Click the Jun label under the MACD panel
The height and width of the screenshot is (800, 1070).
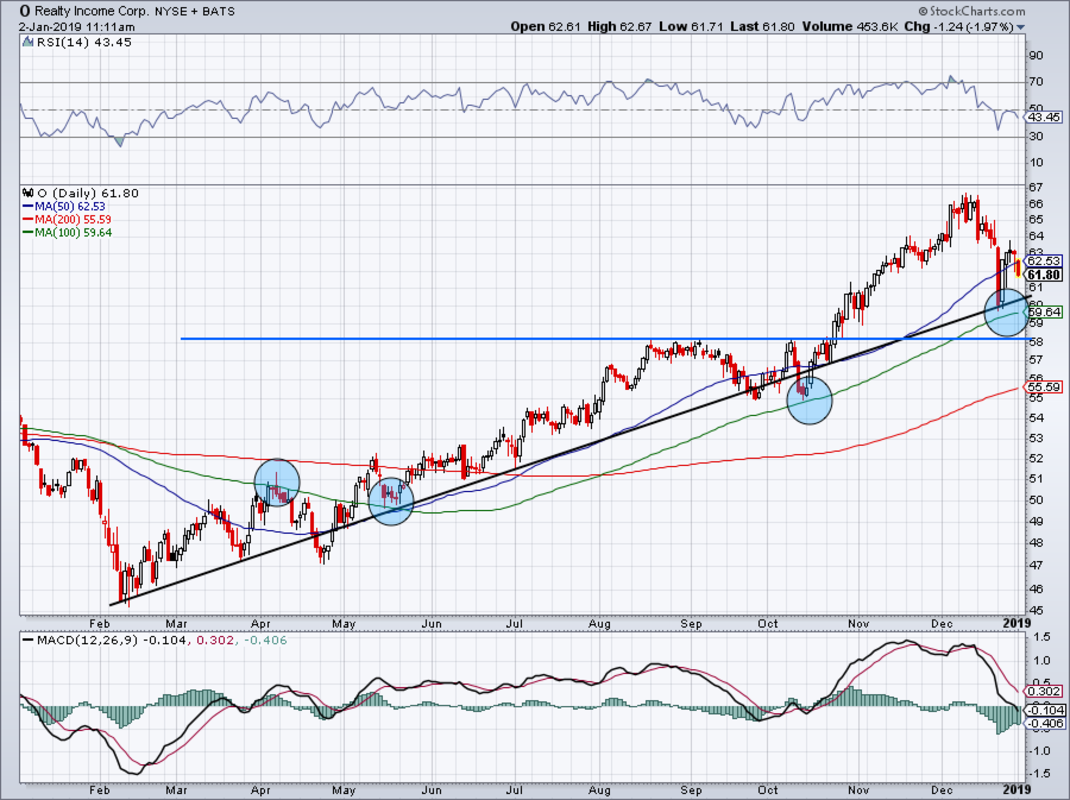point(431,790)
